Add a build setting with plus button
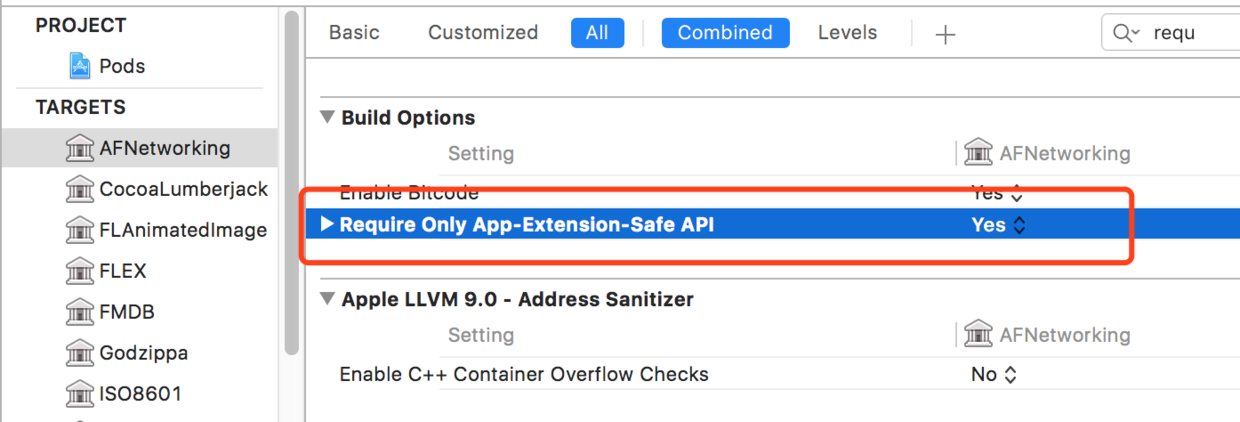The height and width of the screenshot is (422, 1240). pos(945,34)
